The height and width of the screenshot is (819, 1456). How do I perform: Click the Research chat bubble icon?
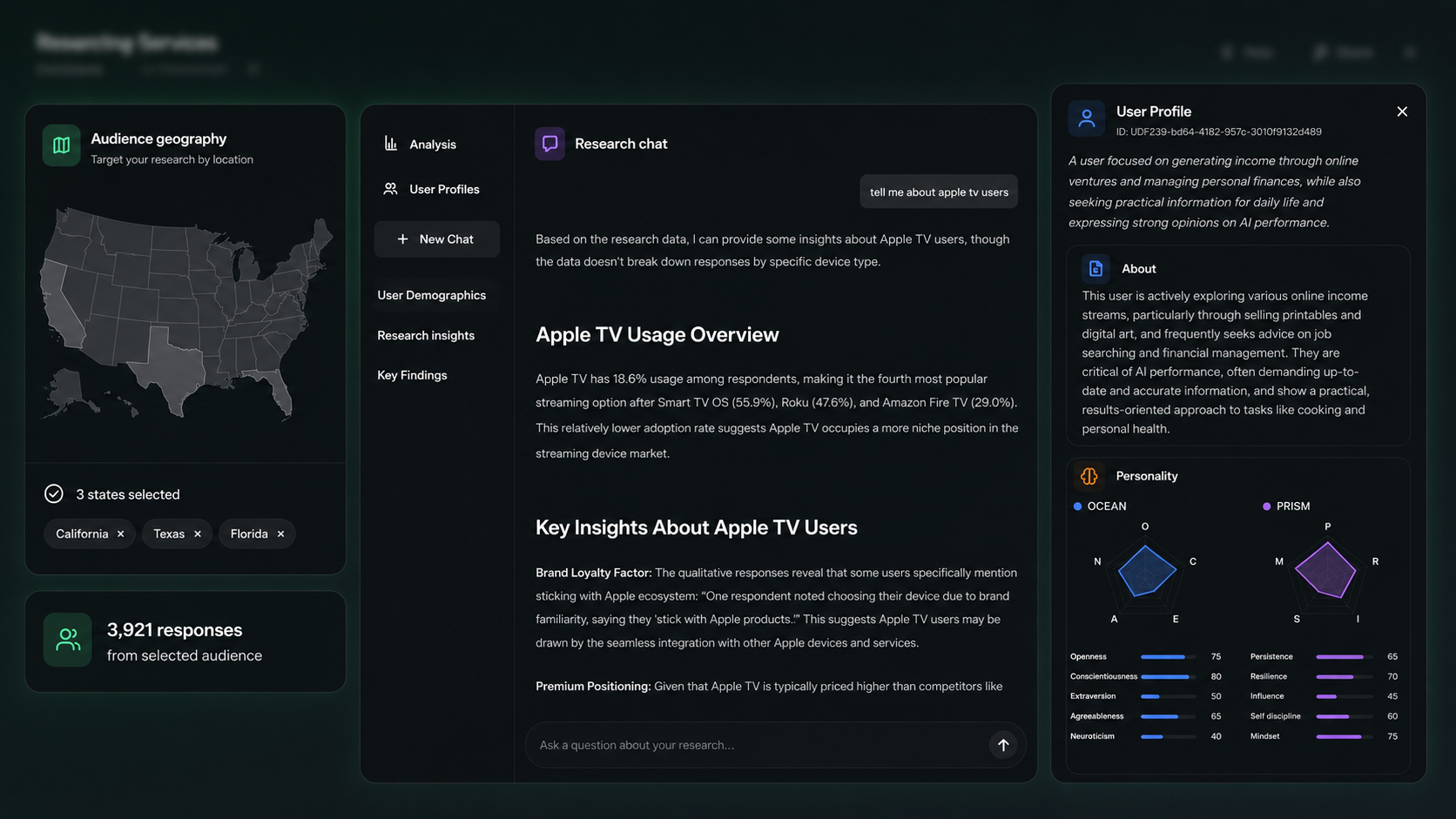(549, 144)
